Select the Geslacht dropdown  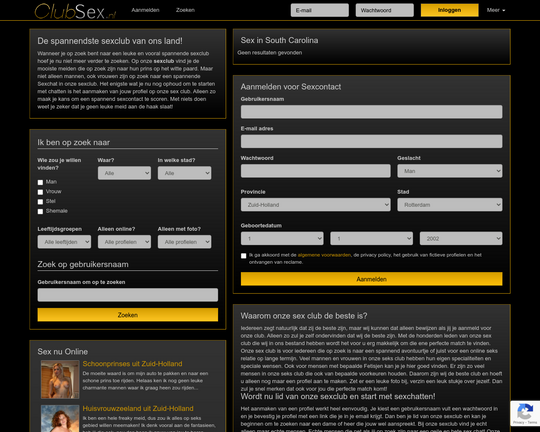(x=449, y=171)
